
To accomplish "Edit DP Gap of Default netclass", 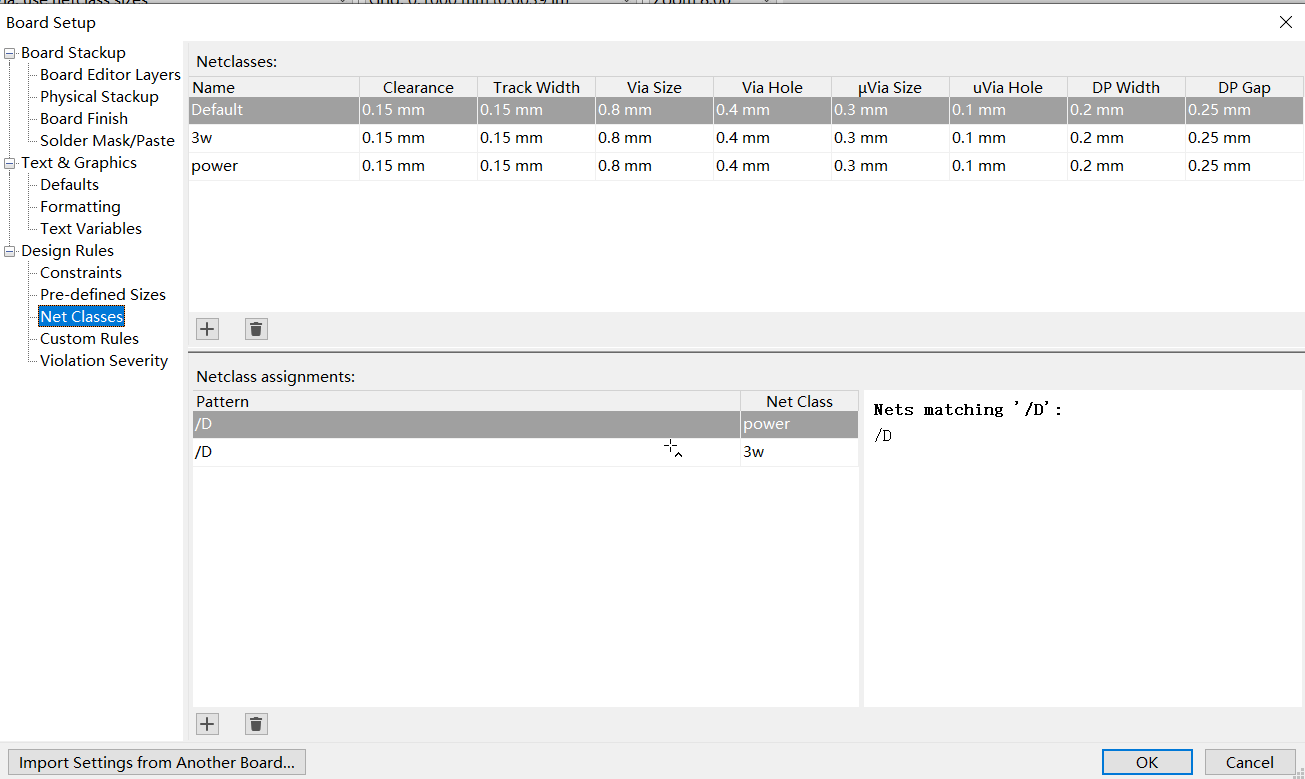I will (x=1244, y=110).
